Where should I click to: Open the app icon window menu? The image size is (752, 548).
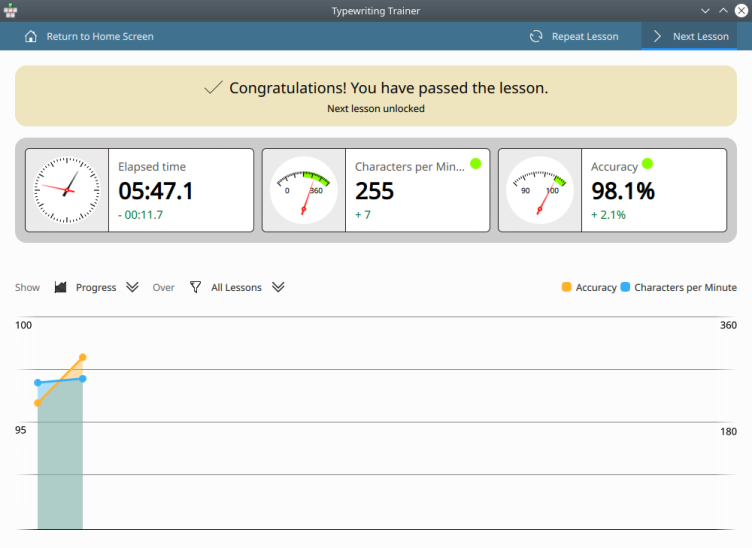[11, 10]
